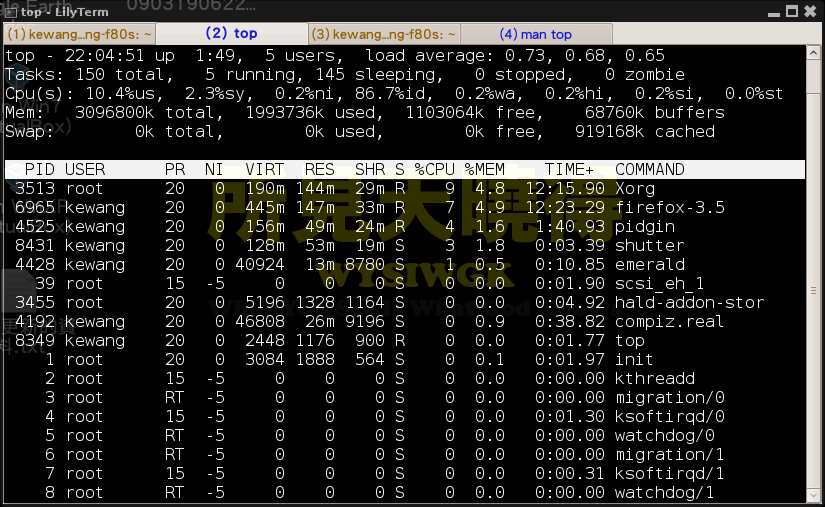Click the init process name
Image resolution: width=825 pixels, height=507 pixels.
pos(635,360)
